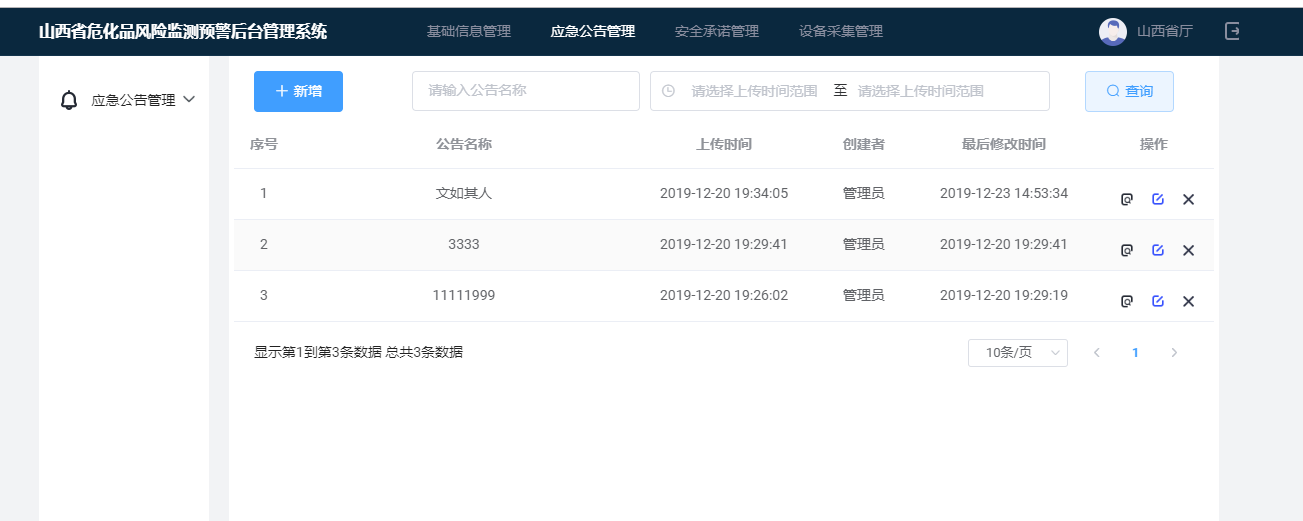Viewport: 1303px width, 521px height.
Task: Delete the 3333 announcement
Action: click(x=1188, y=250)
